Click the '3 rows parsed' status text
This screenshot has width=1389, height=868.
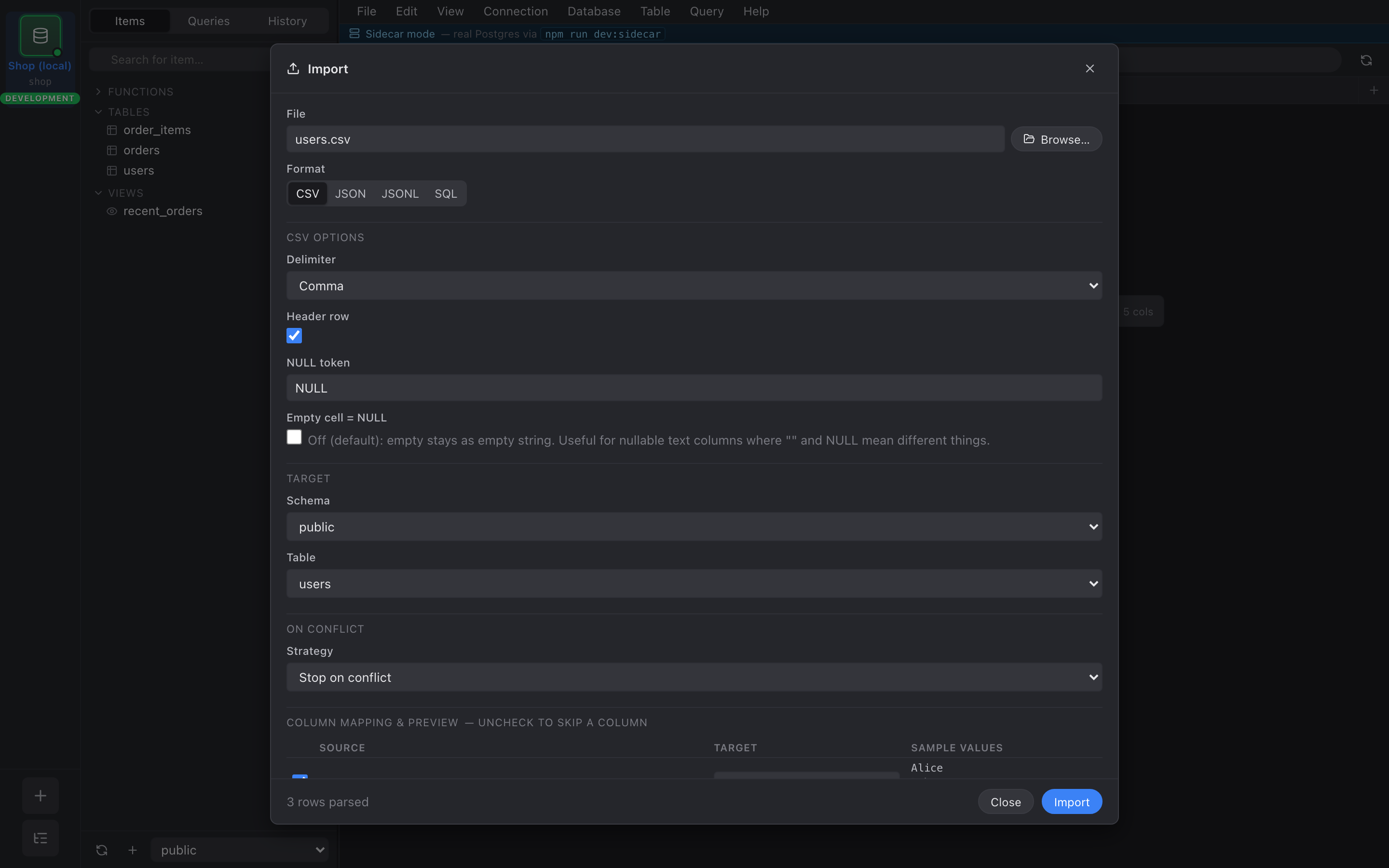point(328,802)
